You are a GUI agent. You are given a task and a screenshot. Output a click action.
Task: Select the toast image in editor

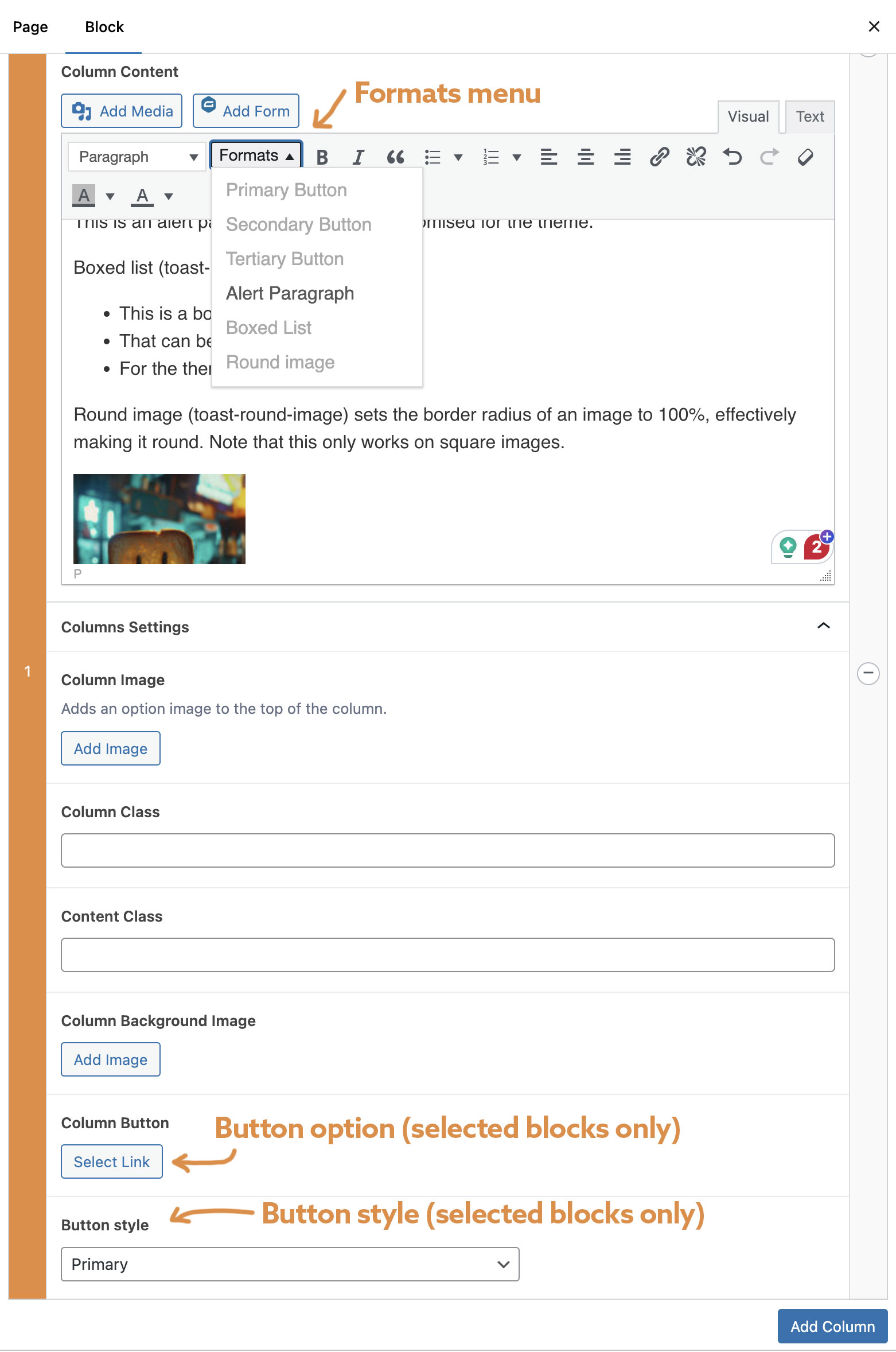click(x=159, y=519)
